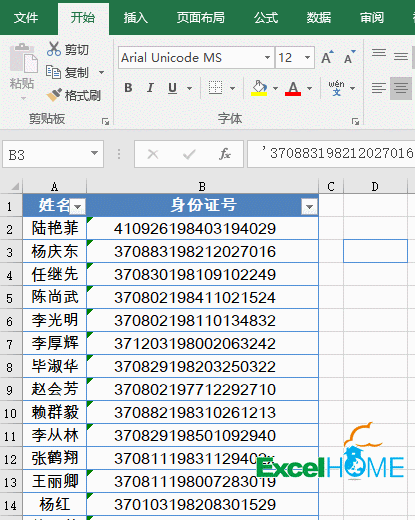
Task: Open the Paste (粘贴) dropdown arrow
Action: [x=23, y=98]
